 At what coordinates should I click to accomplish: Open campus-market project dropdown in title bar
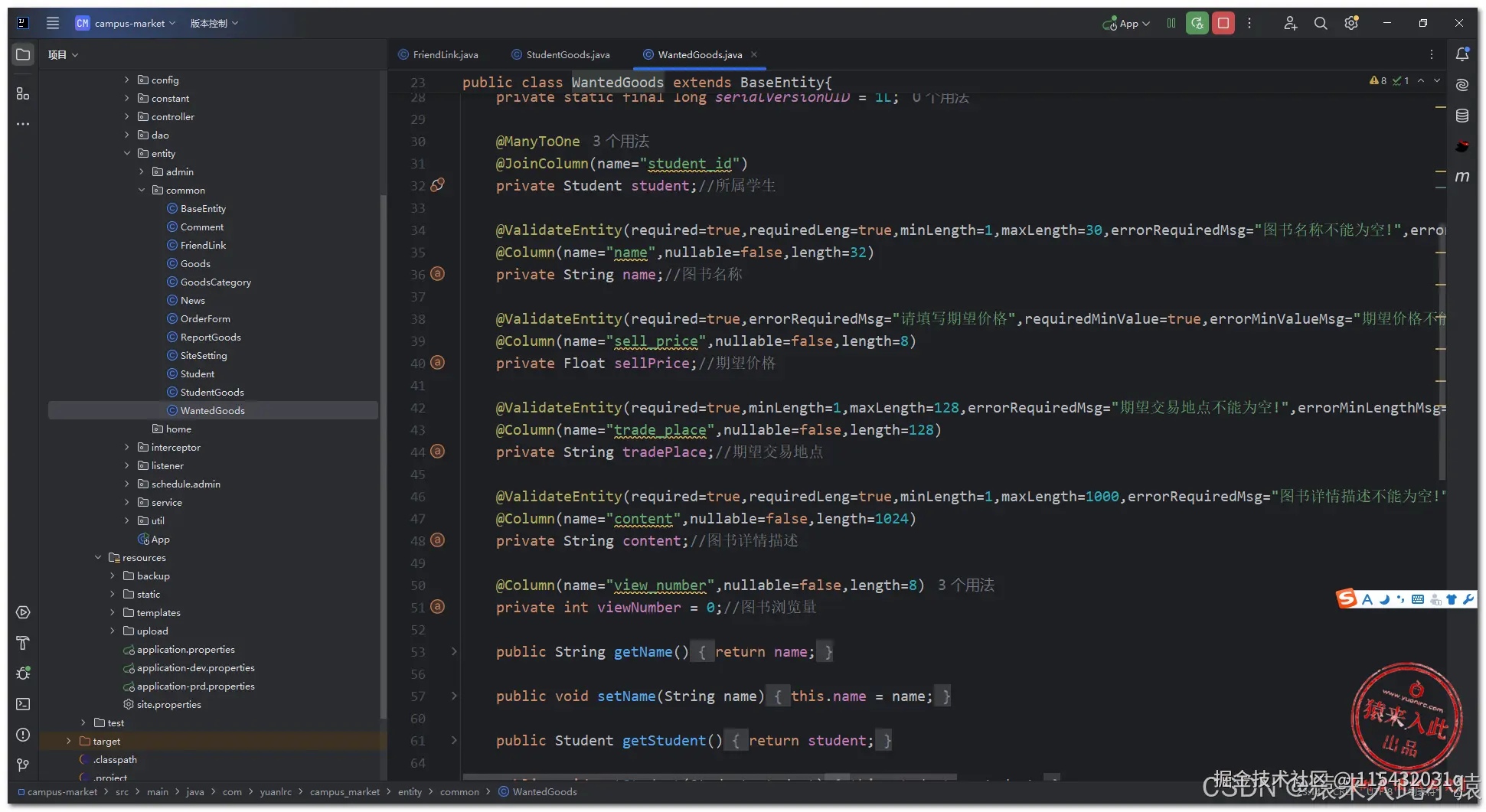pos(126,23)
